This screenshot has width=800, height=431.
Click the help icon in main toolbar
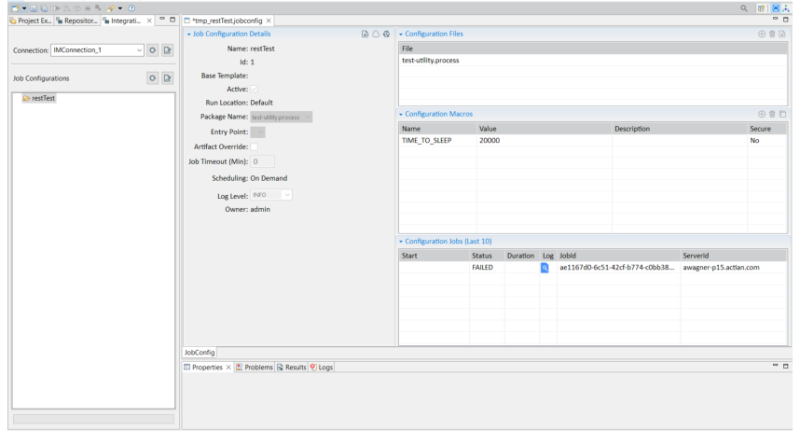tap(131, 7)
